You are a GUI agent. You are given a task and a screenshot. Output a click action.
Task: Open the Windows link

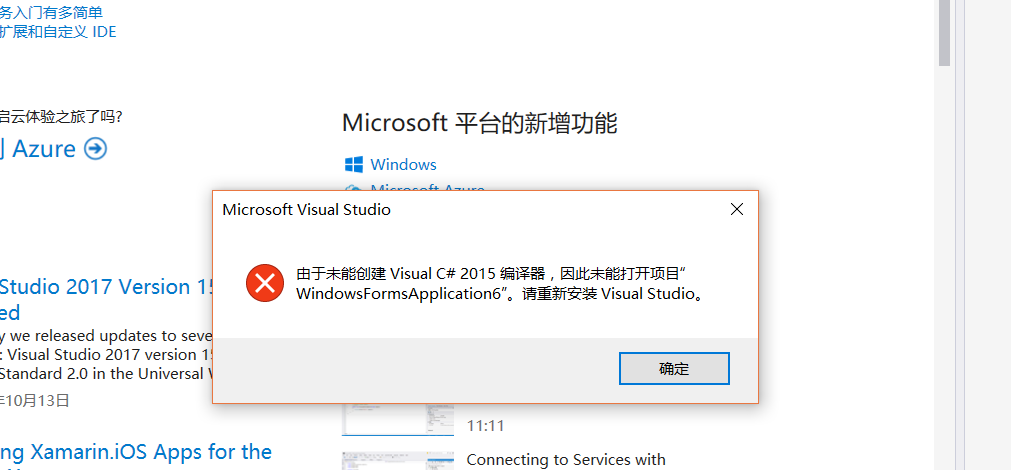[403, 164]
